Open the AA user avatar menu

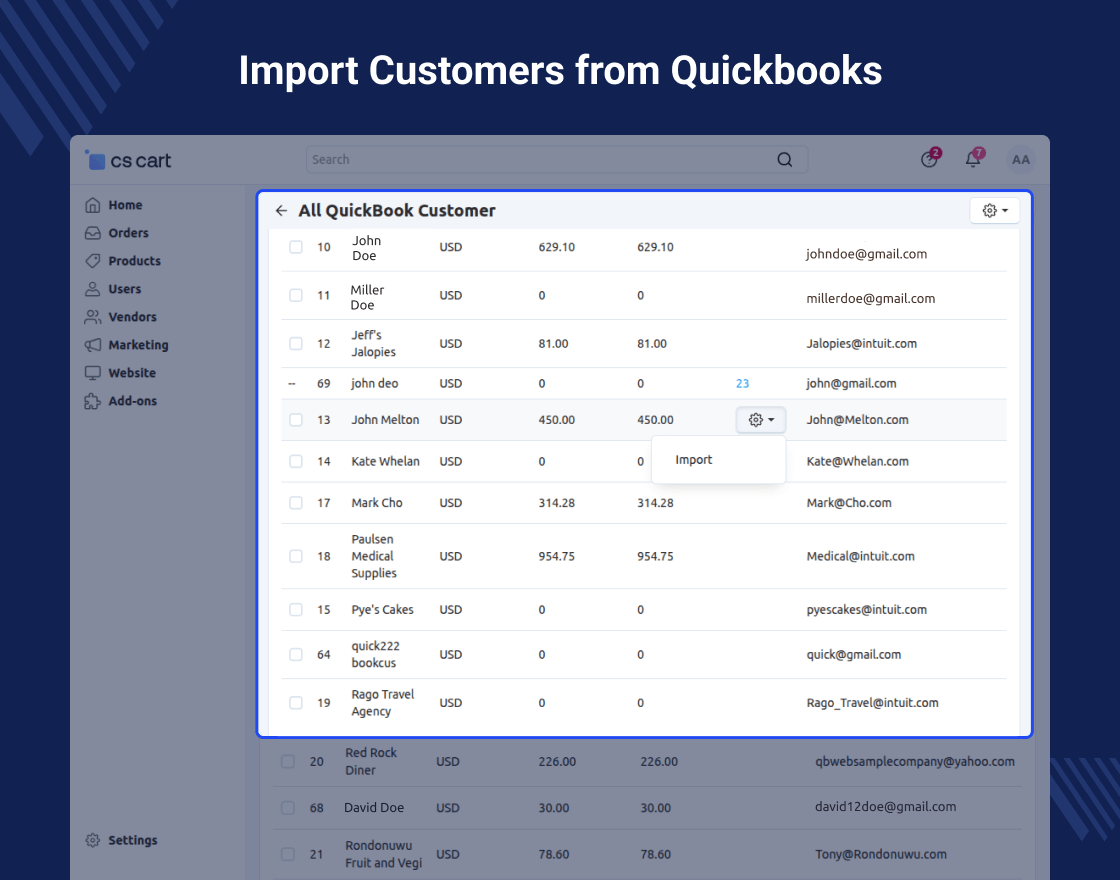(1021, 159)
